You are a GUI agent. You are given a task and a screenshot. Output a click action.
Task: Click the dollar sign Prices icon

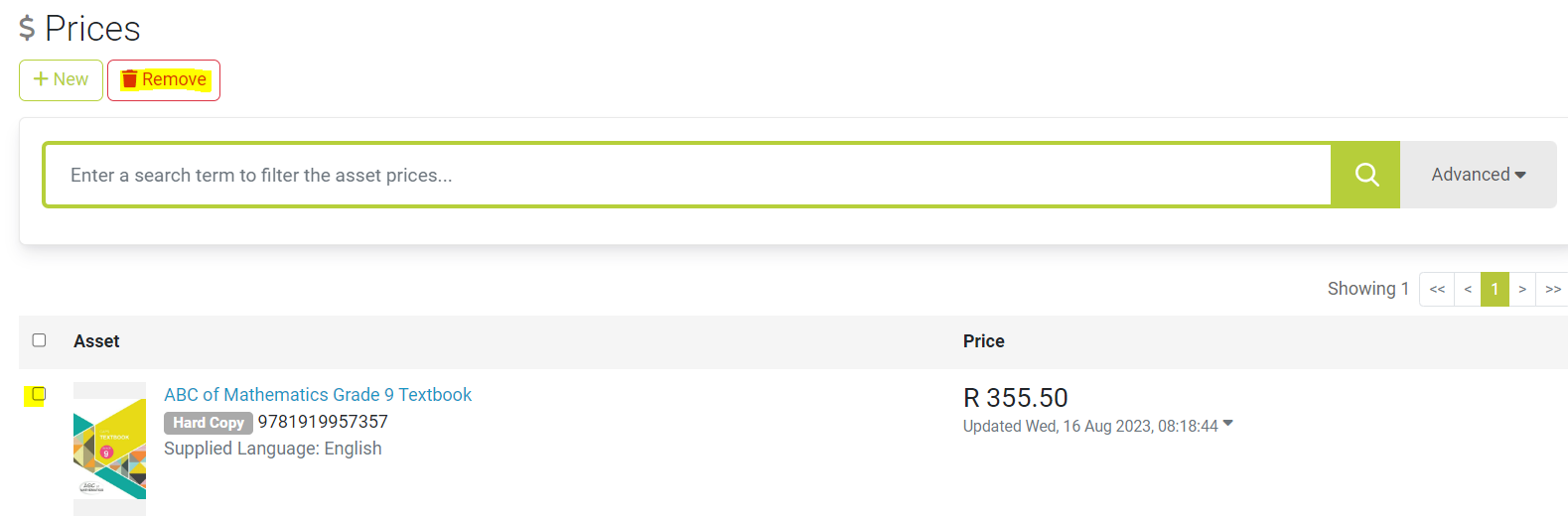click(27, 28)
